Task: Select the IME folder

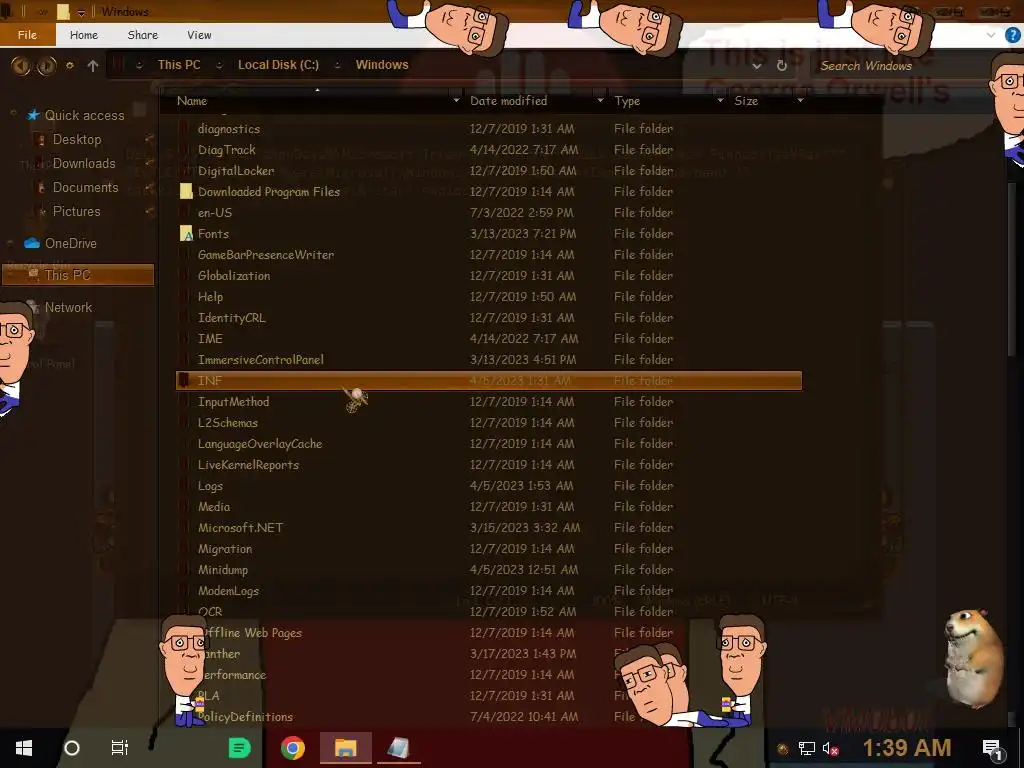Action: 210,338
